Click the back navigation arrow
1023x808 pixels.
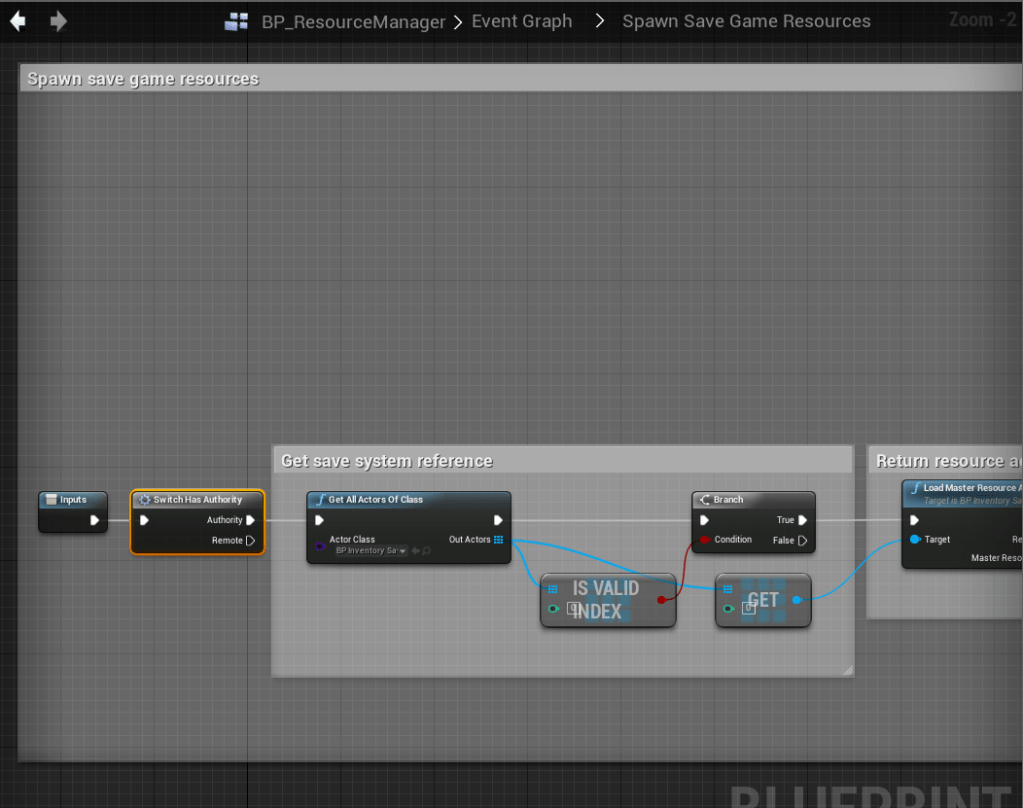point(18,21)
